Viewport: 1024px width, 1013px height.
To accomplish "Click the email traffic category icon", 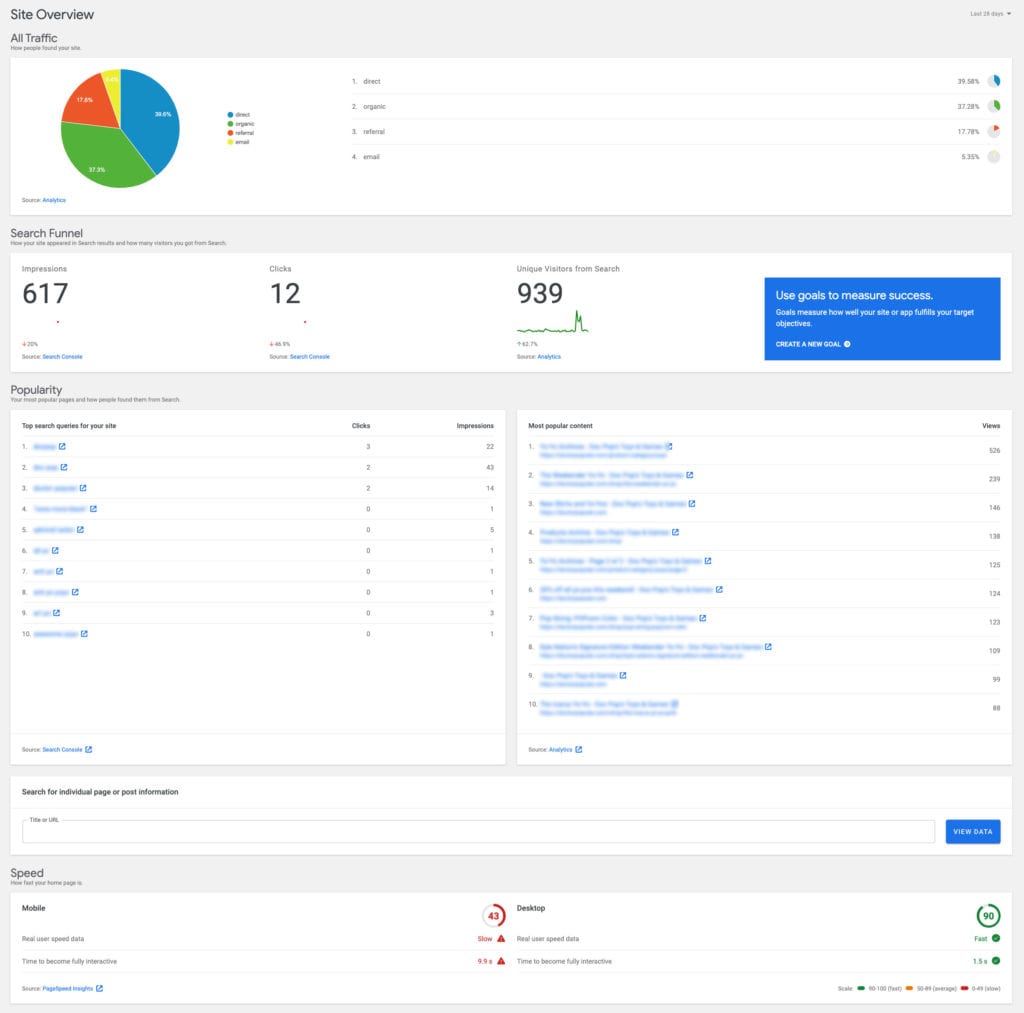I will coord(994,156).
